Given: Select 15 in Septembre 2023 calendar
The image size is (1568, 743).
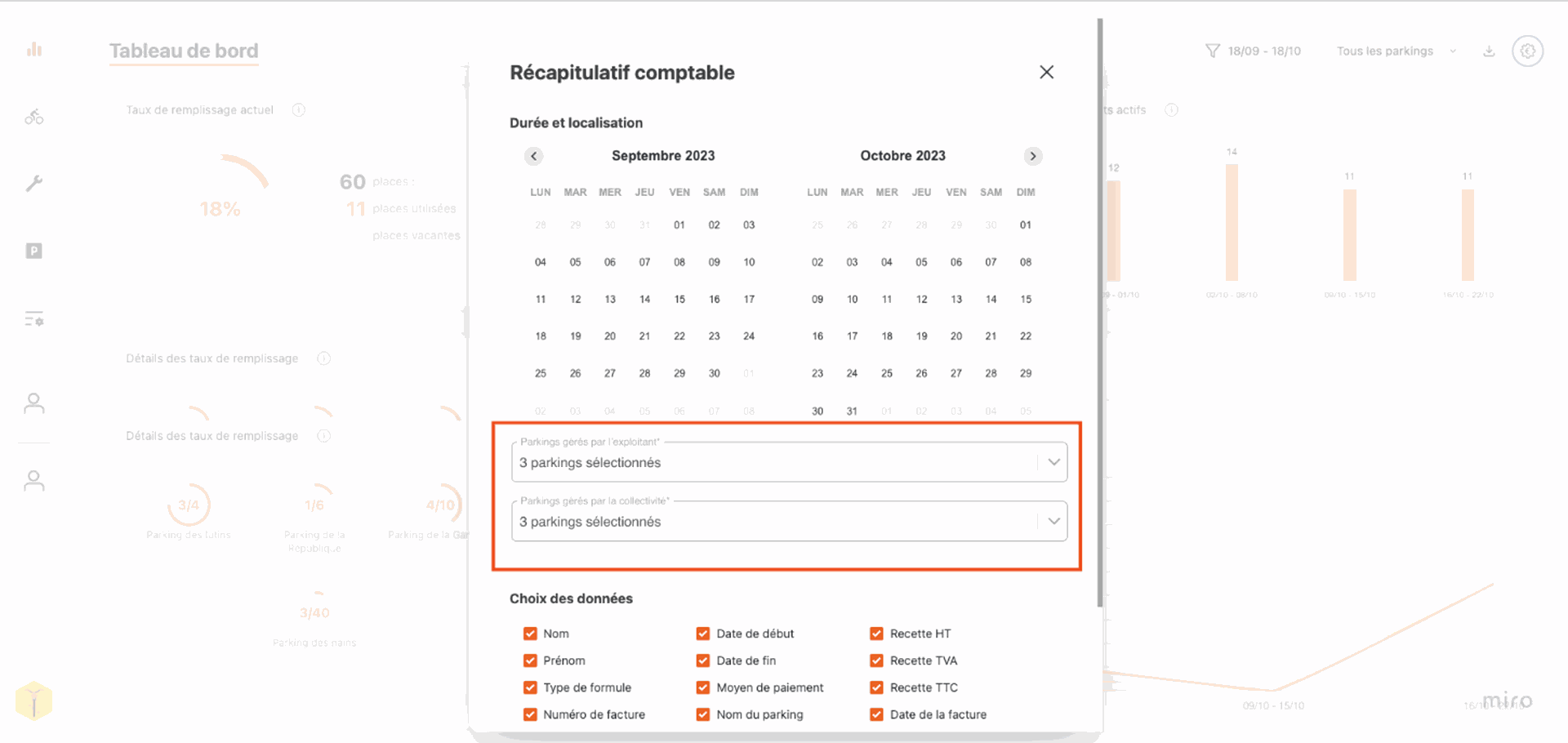Looking at the screenshot, I should point(679,299).
